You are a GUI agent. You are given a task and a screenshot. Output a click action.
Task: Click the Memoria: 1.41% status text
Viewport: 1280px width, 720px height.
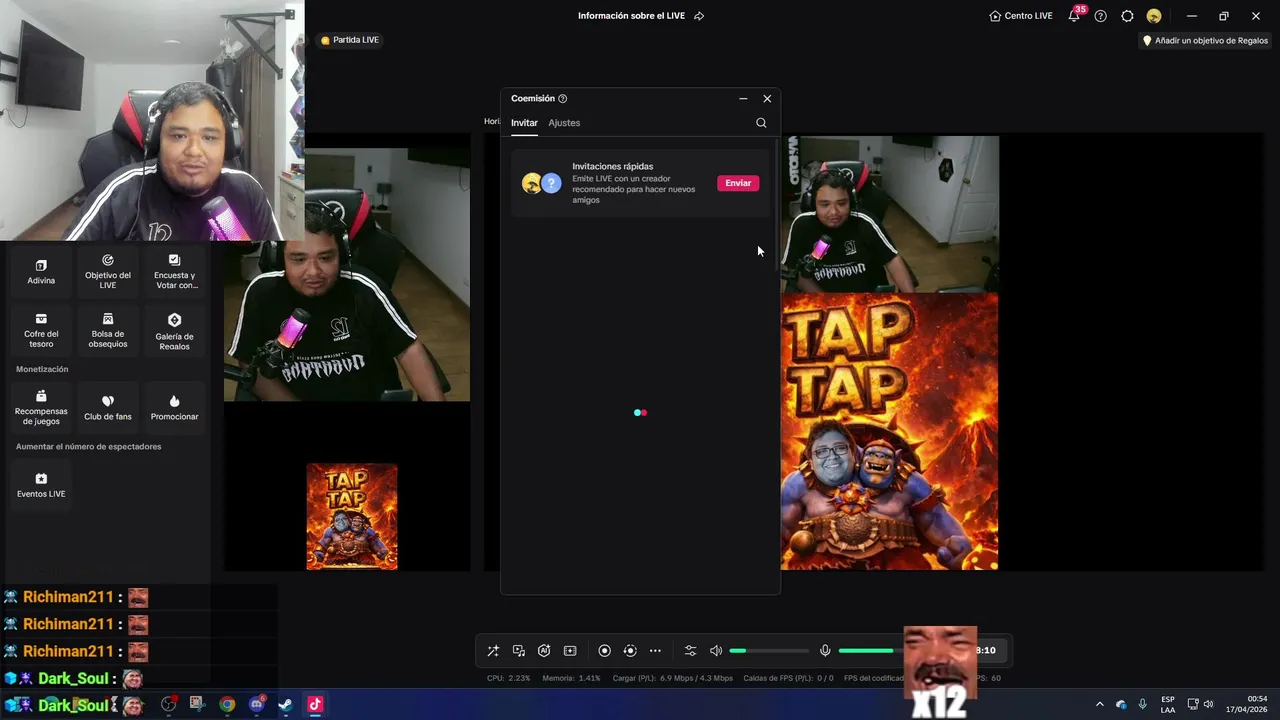571,678
